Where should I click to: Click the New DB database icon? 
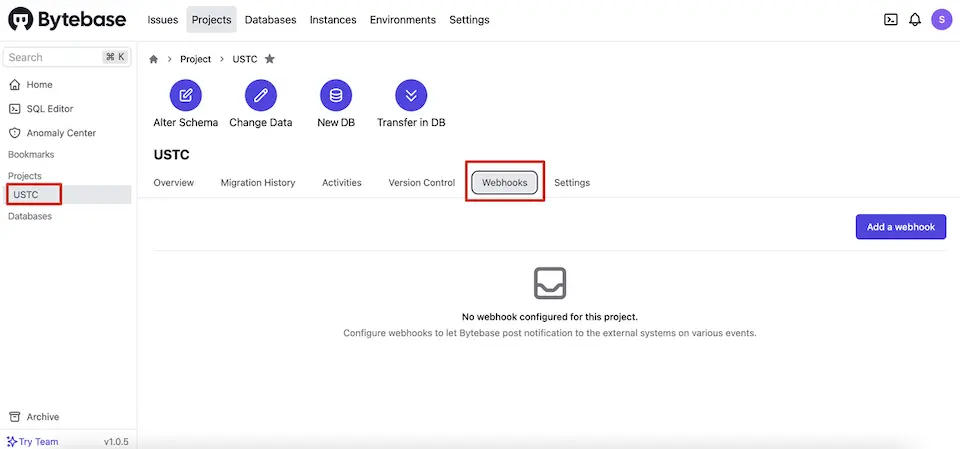pyautogui.click(x=336, y=95)
